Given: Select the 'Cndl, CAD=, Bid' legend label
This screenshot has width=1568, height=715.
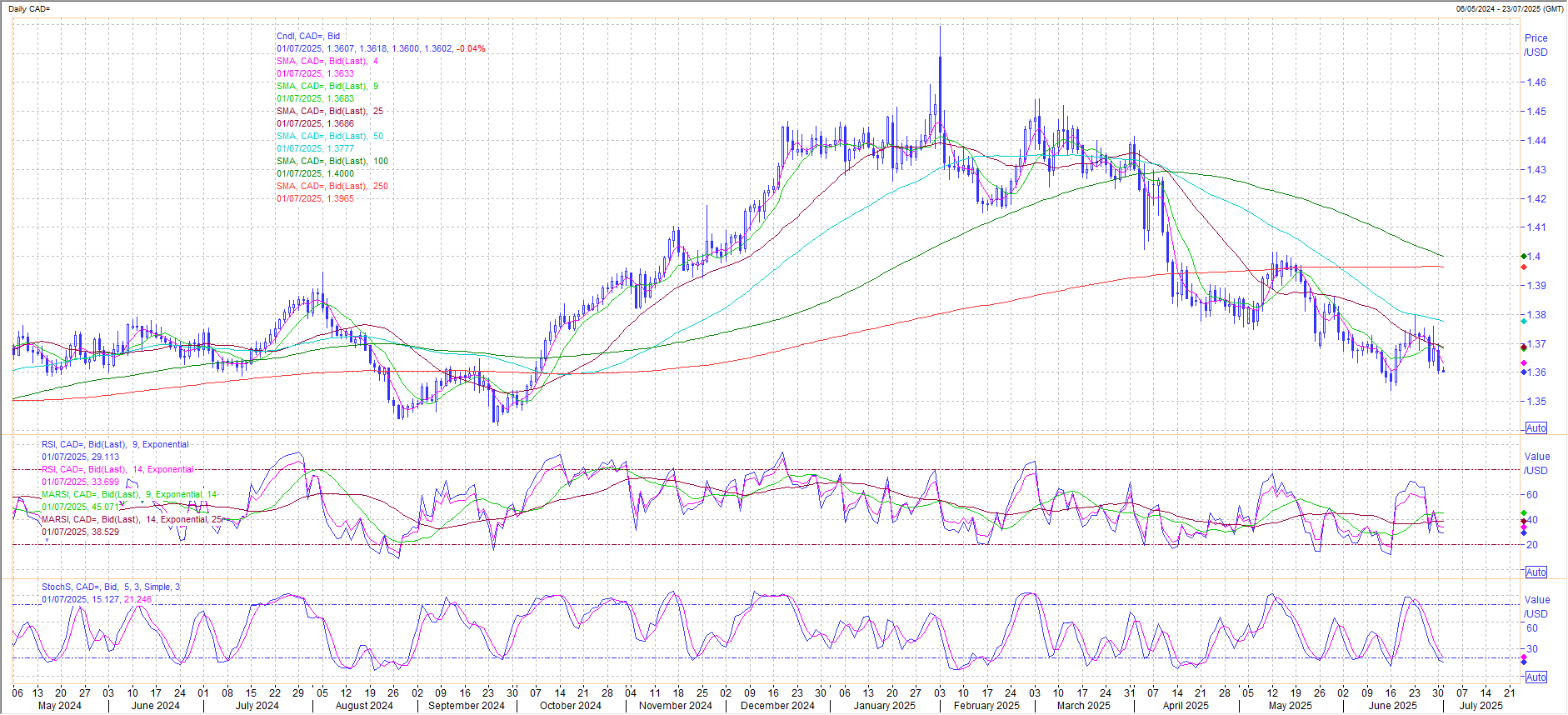Looking at the screenshot, I should 308,36.
